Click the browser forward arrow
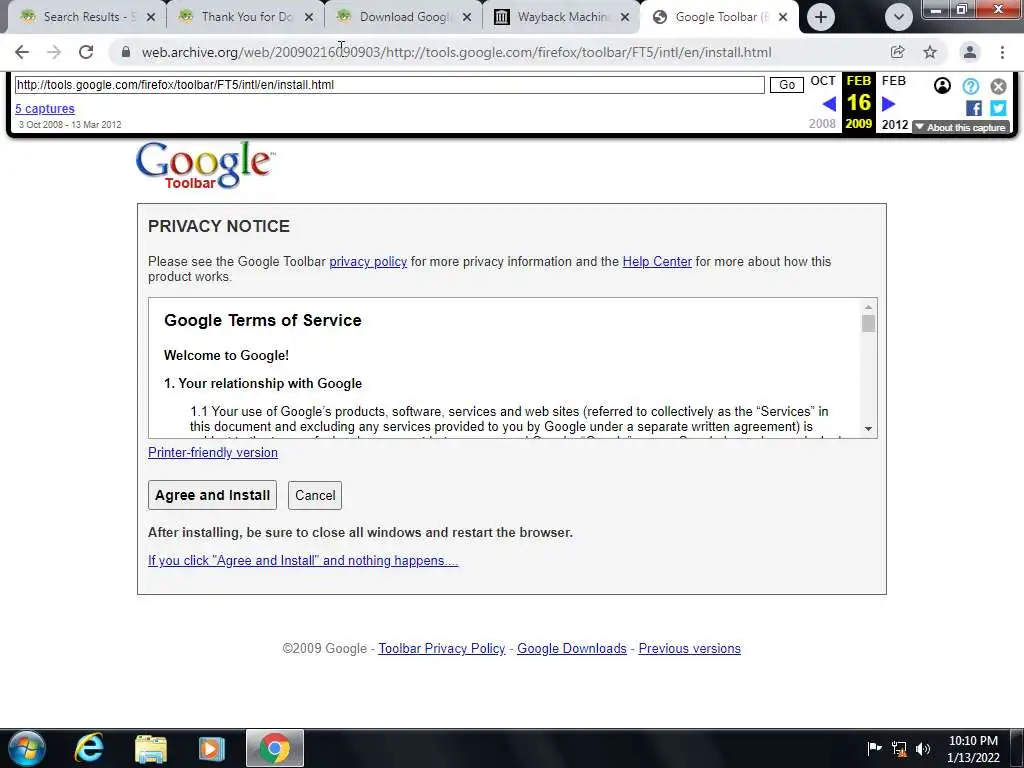The height and width of the screenshot is (768, 1024). pyautogui.click(x=54, y=52)
